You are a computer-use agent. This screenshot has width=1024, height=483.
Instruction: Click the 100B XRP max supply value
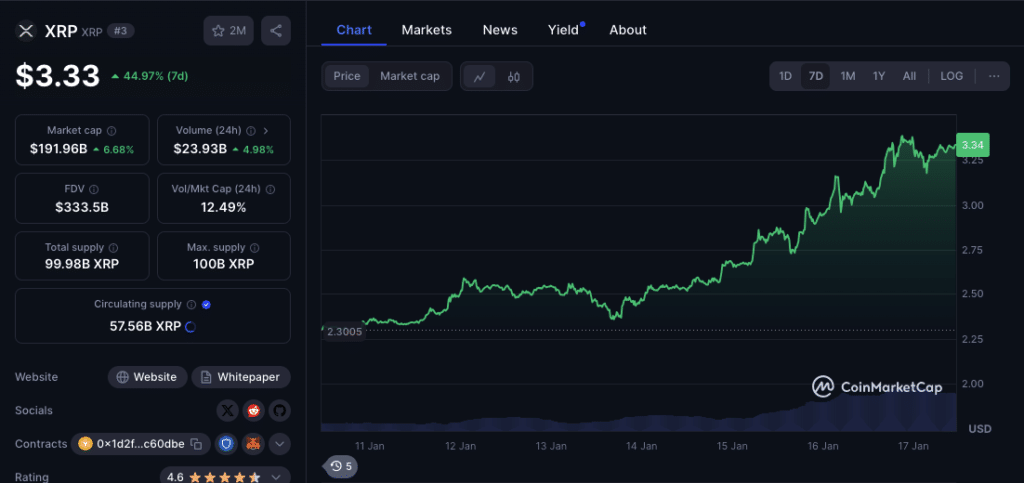click(x=224, y=264)
